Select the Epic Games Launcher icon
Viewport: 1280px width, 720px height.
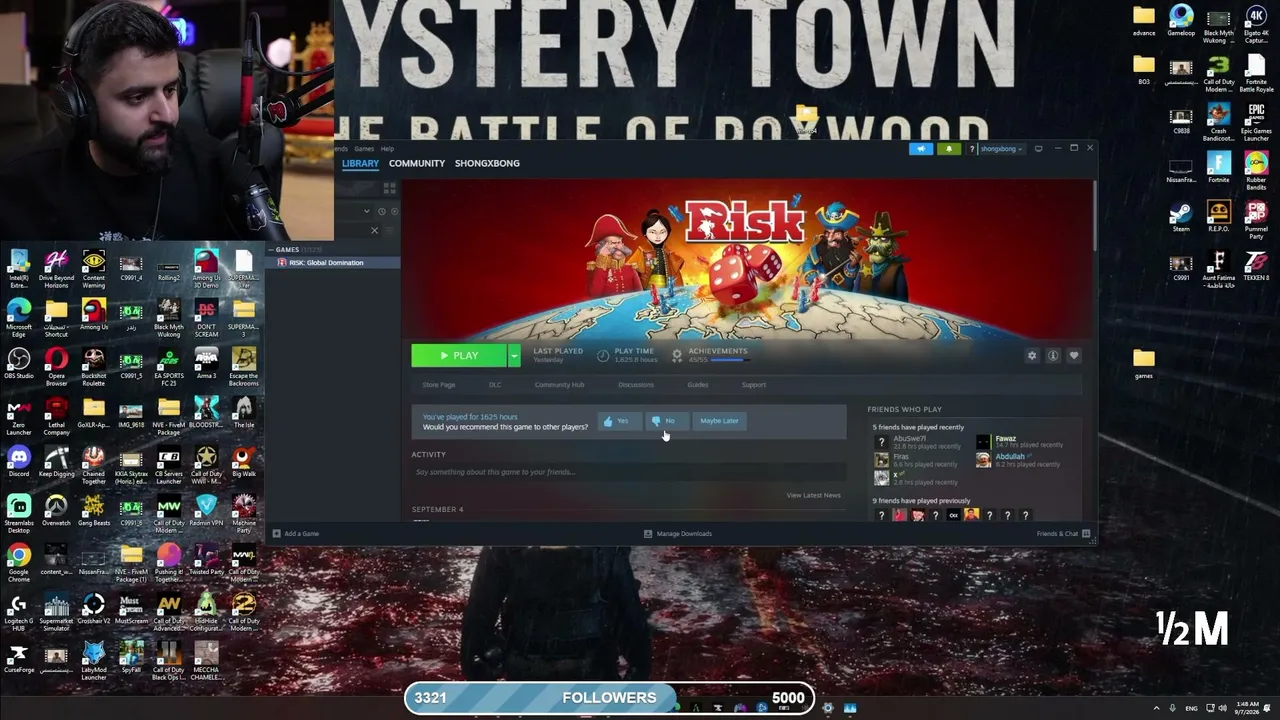point(1256,122)
